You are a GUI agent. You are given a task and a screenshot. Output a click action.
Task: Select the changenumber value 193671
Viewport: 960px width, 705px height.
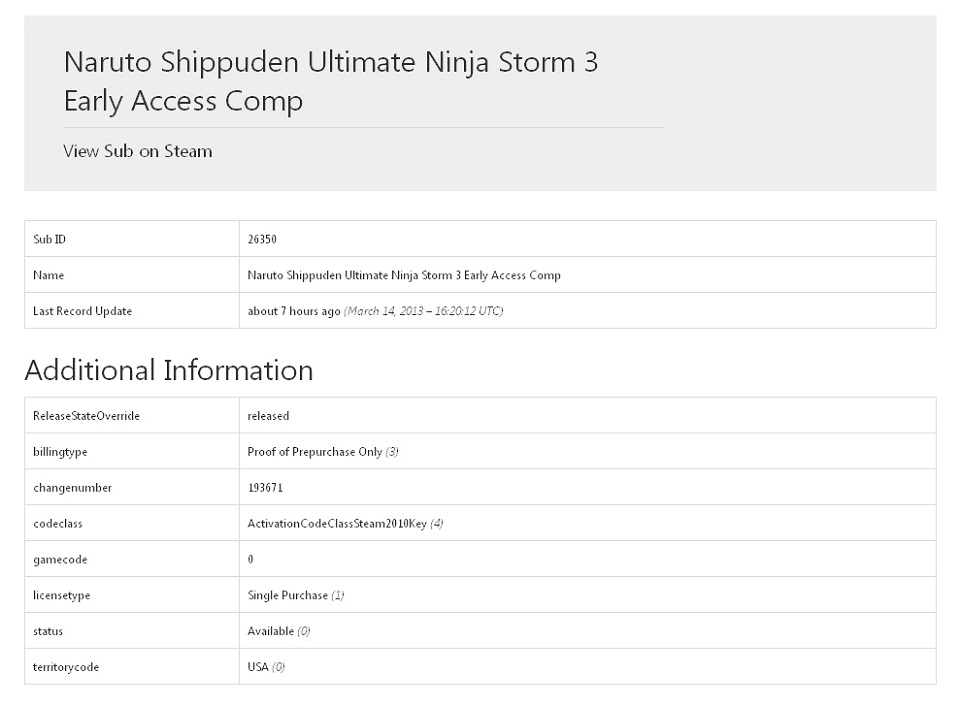265,488
